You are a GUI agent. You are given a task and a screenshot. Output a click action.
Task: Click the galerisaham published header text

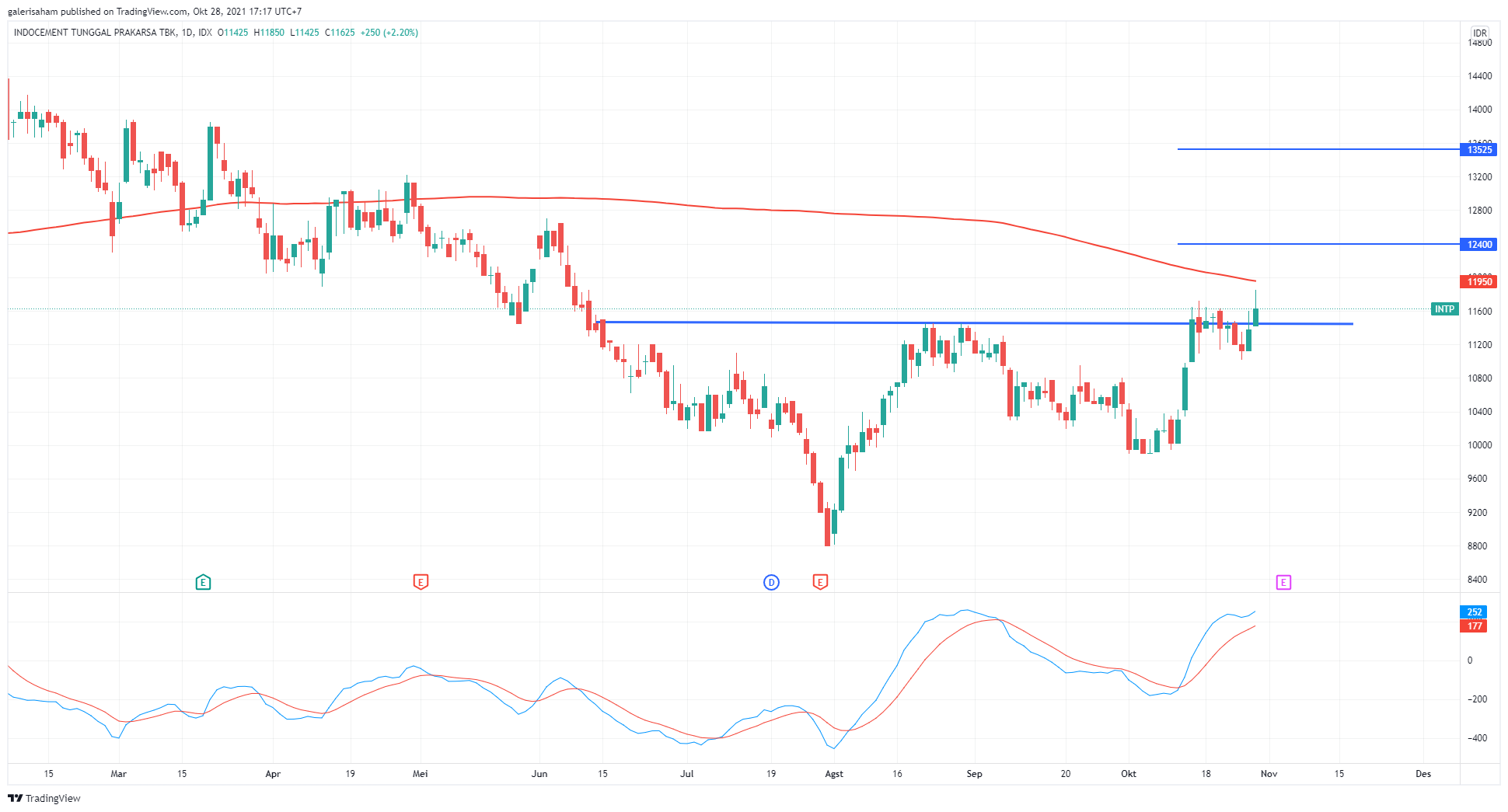155,12
